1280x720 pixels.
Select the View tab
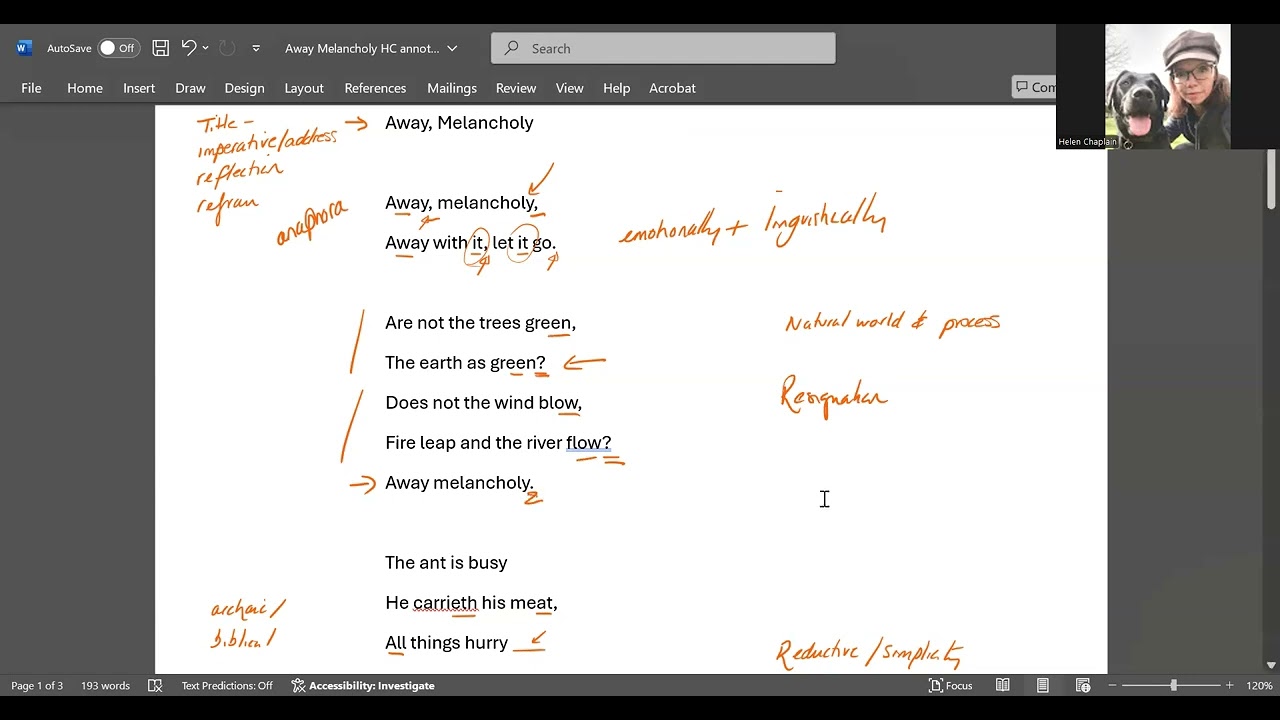coord(570,88)
